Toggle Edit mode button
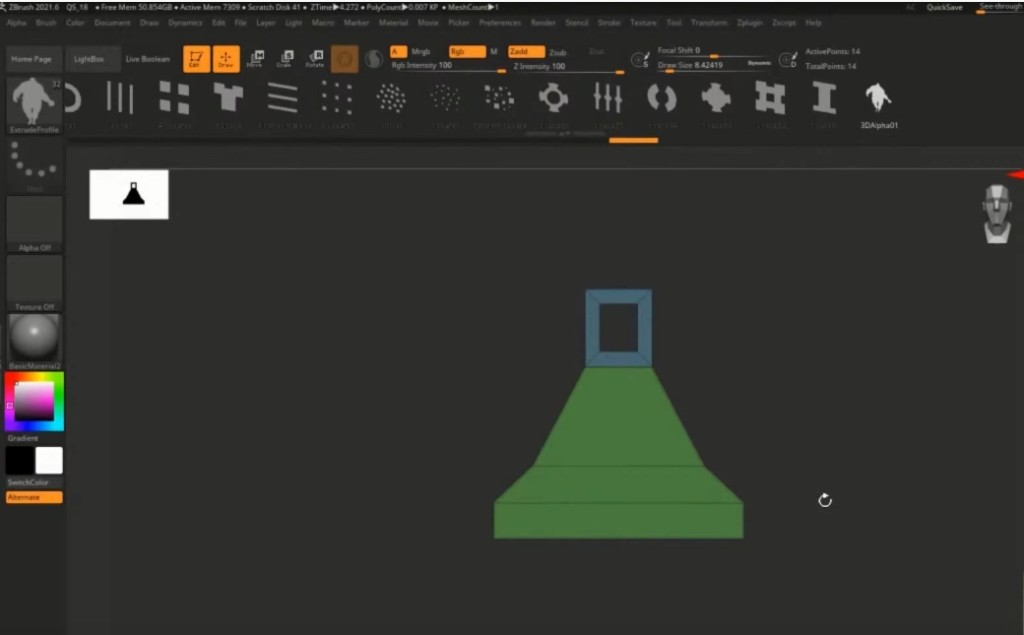Viewport: 1024px width, 635px height. (196, 59)
